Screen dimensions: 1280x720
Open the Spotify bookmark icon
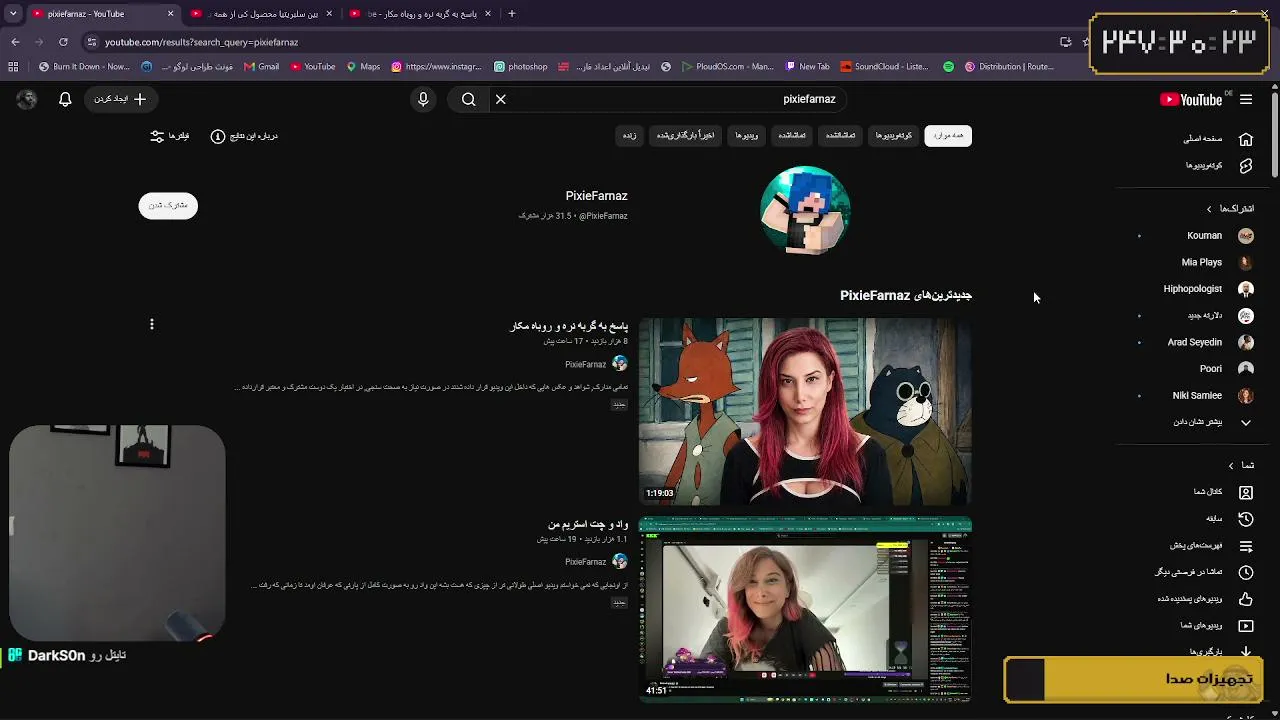coord(948,67)
